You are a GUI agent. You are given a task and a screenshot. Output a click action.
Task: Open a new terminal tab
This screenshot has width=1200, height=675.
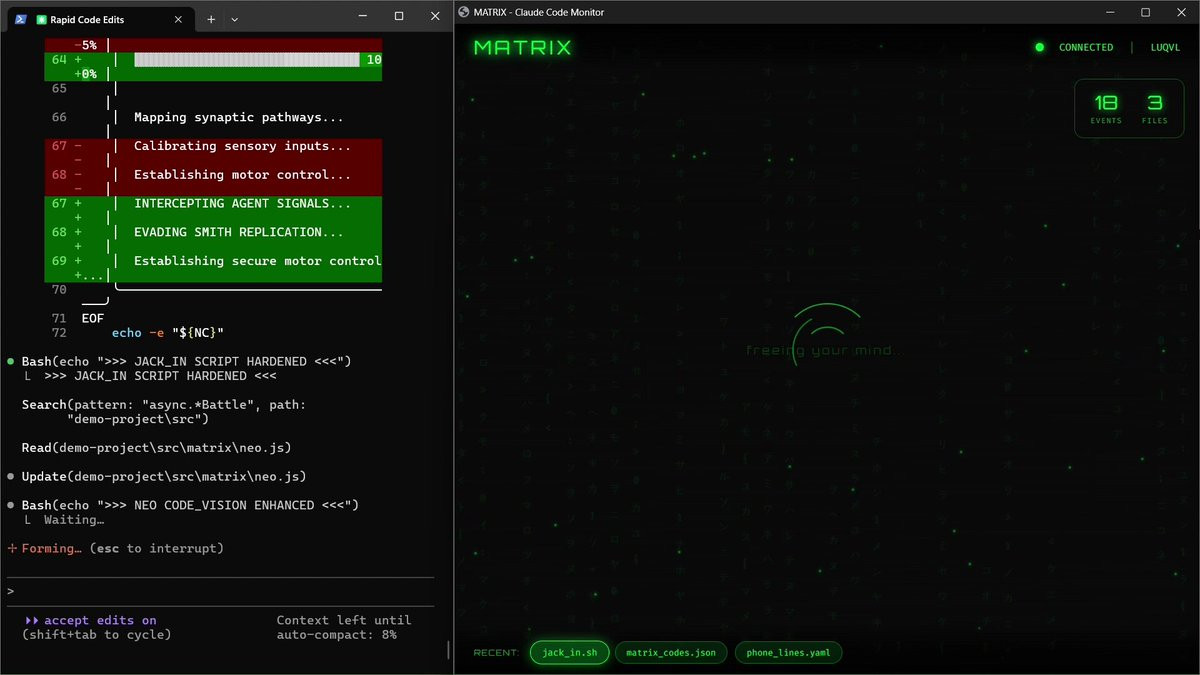pyautogui.click(x=211, y=19)
